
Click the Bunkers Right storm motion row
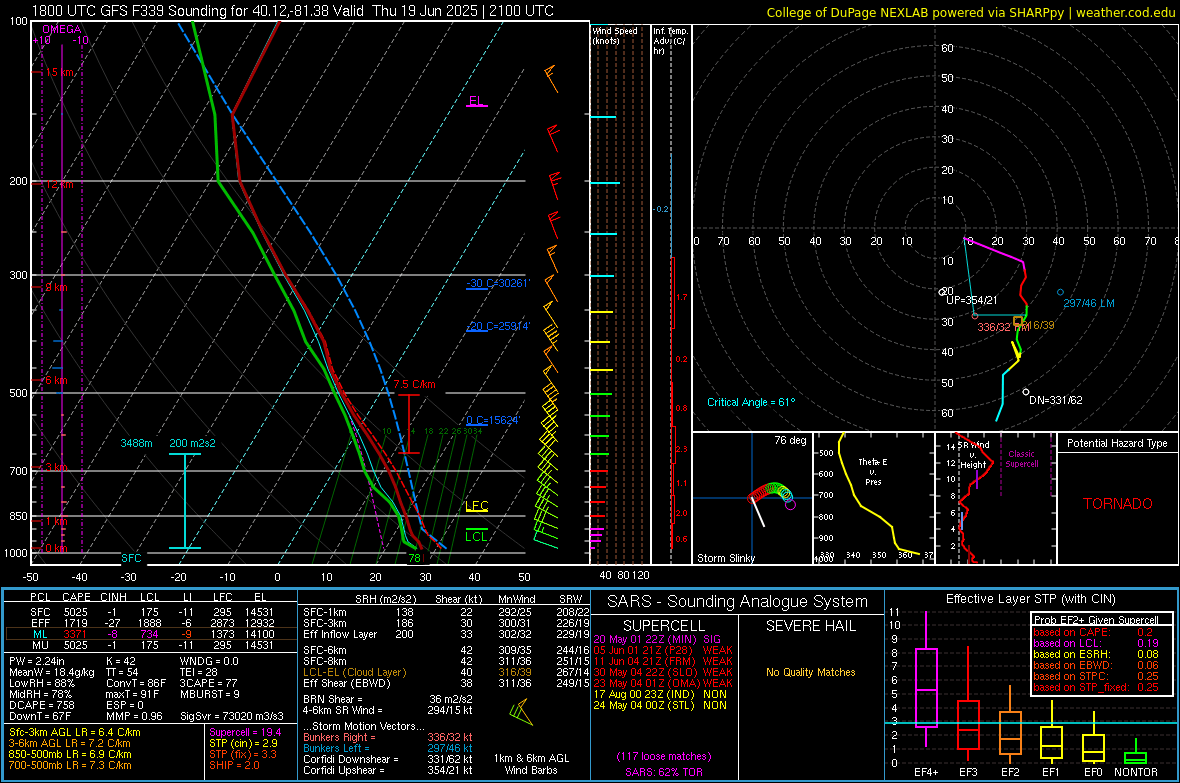coord(388,737)
